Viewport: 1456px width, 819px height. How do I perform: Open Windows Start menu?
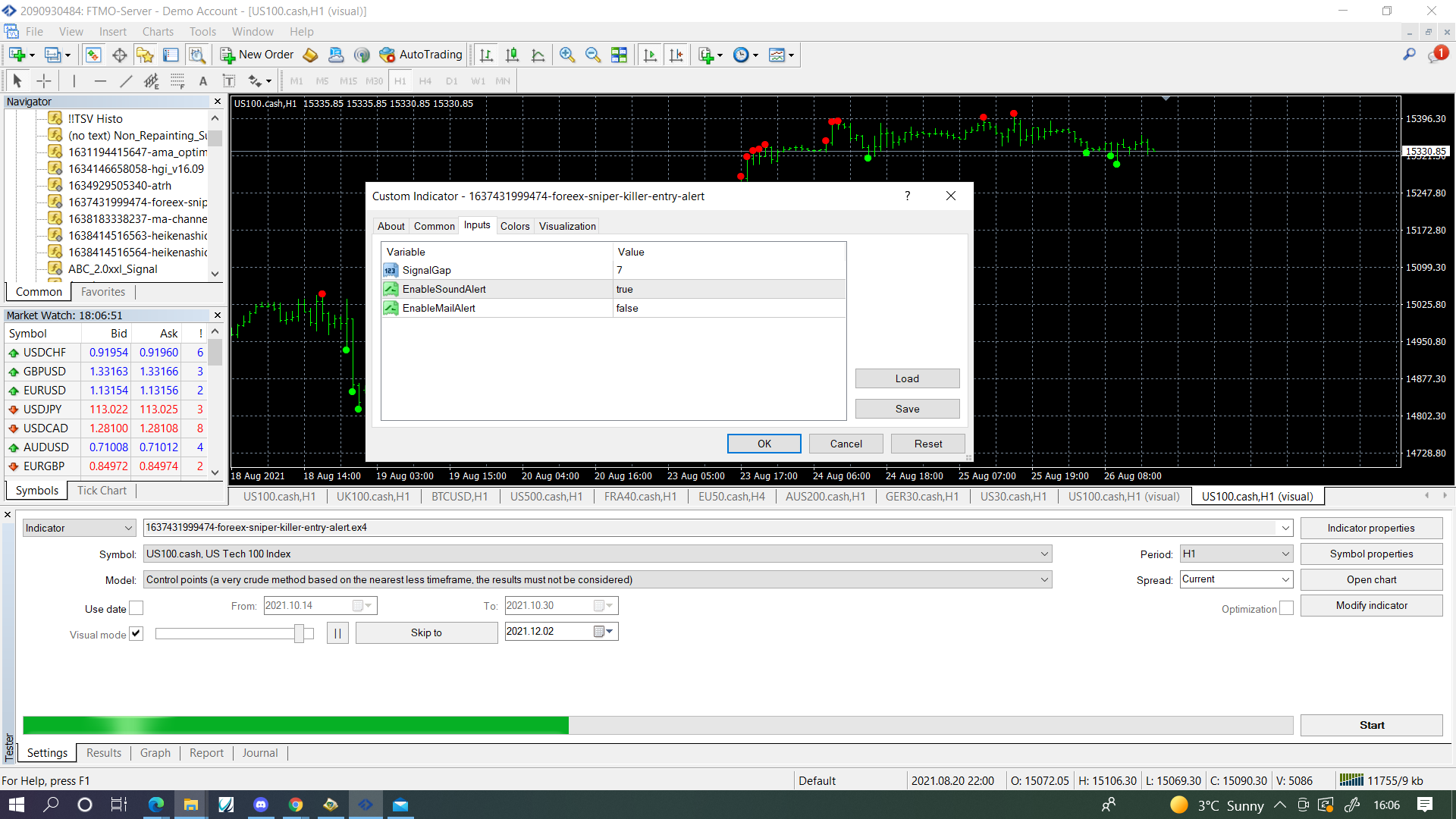click(x=16, y=805)
